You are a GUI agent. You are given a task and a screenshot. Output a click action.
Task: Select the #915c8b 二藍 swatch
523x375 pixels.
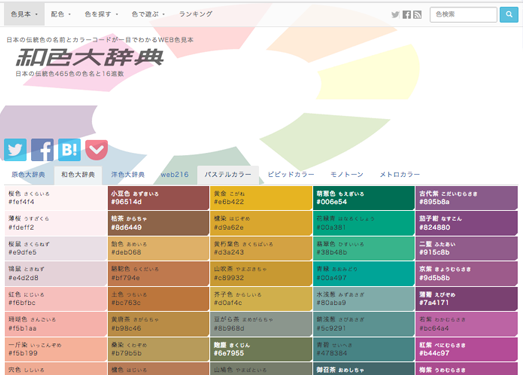pos(467,249)
